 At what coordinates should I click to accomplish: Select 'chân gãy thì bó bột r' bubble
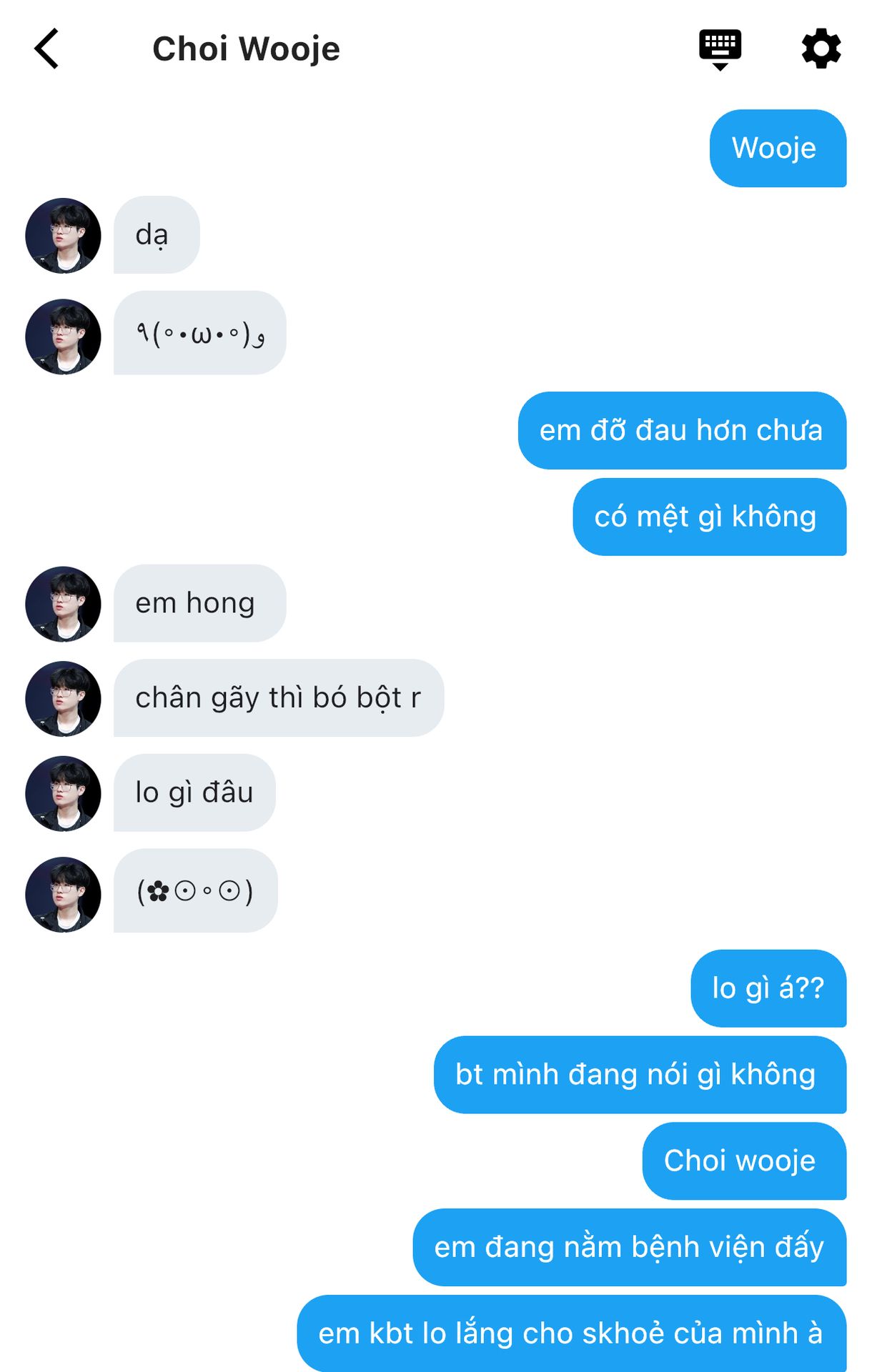(x=279, y=697)
